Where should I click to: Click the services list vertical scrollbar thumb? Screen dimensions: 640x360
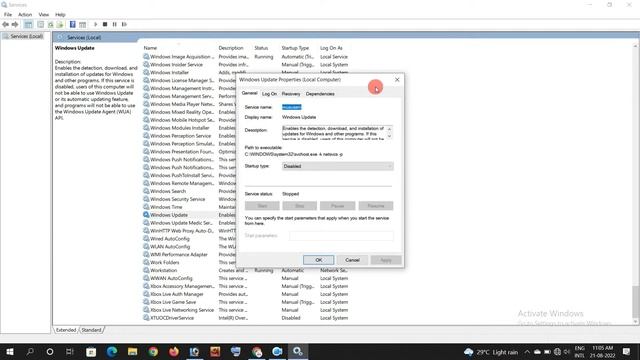(635, 301)
